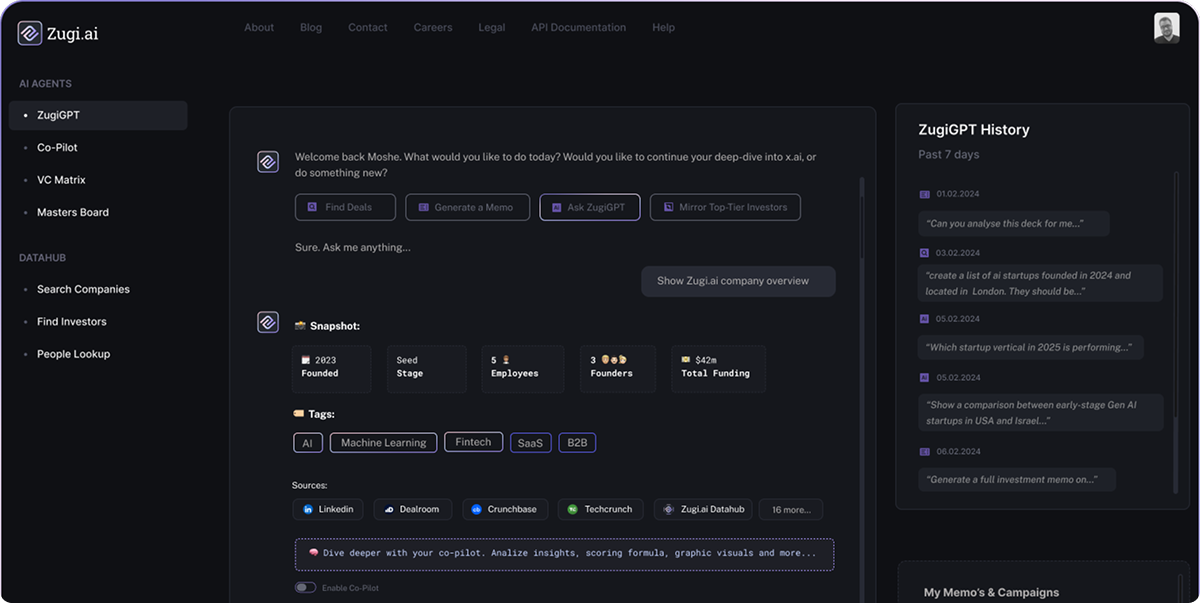Click the Generate a Memo button

point(467,207)
